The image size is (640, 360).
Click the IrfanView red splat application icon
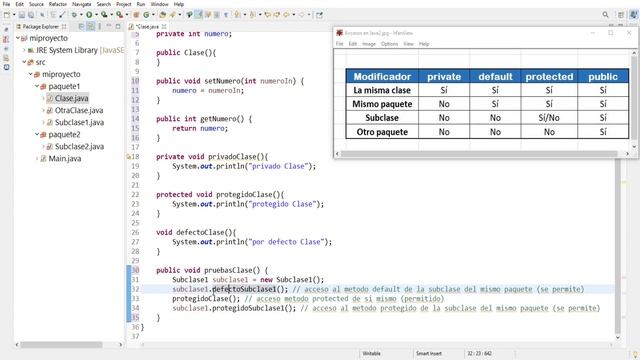click(339, 33)
